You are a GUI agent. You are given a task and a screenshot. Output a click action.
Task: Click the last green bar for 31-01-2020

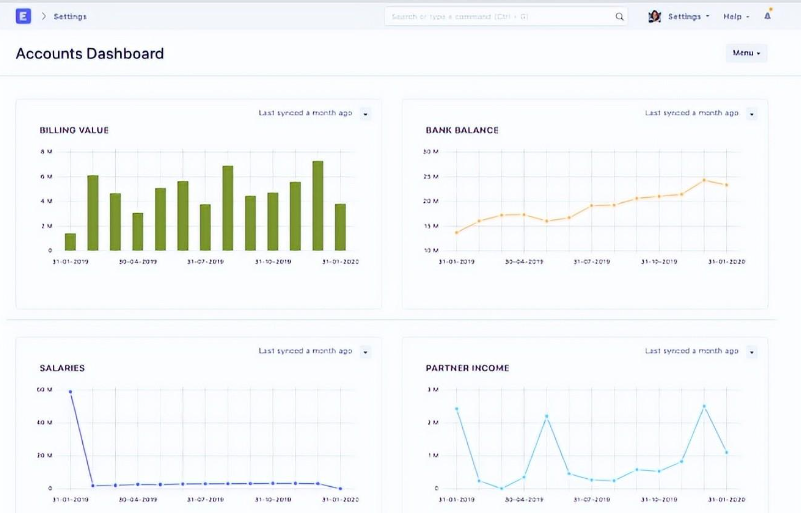click(340, 227)
